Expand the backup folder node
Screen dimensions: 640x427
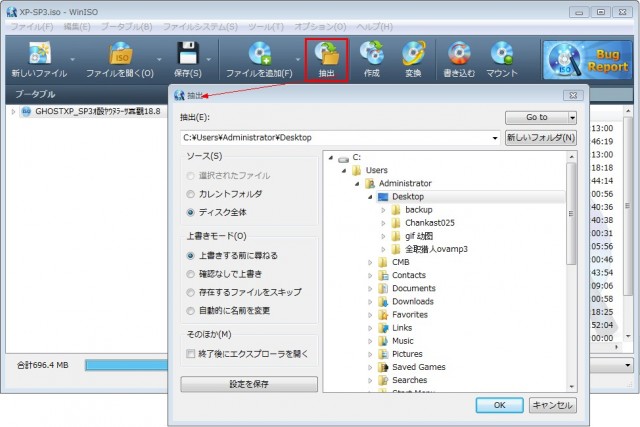(x=383, y=210)
